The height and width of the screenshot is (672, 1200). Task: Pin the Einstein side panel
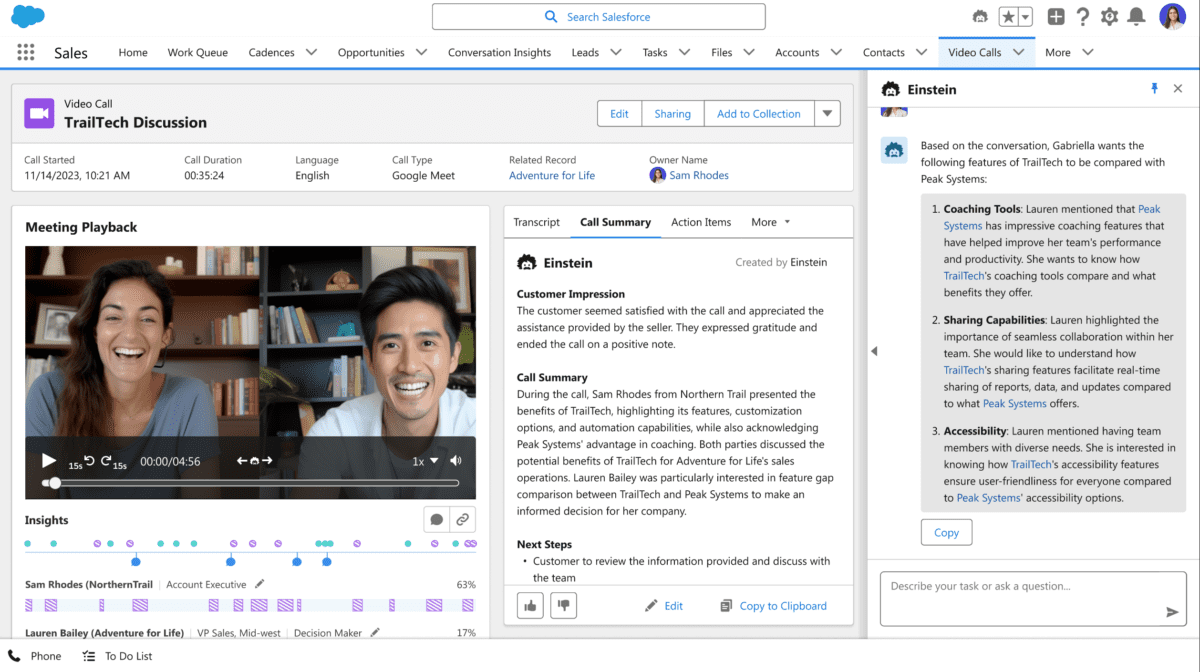(x=1155, y=88)
